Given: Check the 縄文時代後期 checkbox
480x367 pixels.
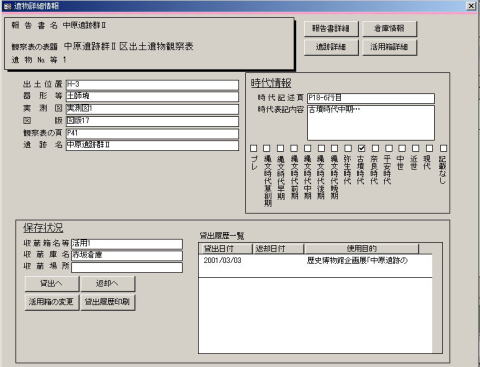Looking at the screenshot, I should [x=321, y=148].
